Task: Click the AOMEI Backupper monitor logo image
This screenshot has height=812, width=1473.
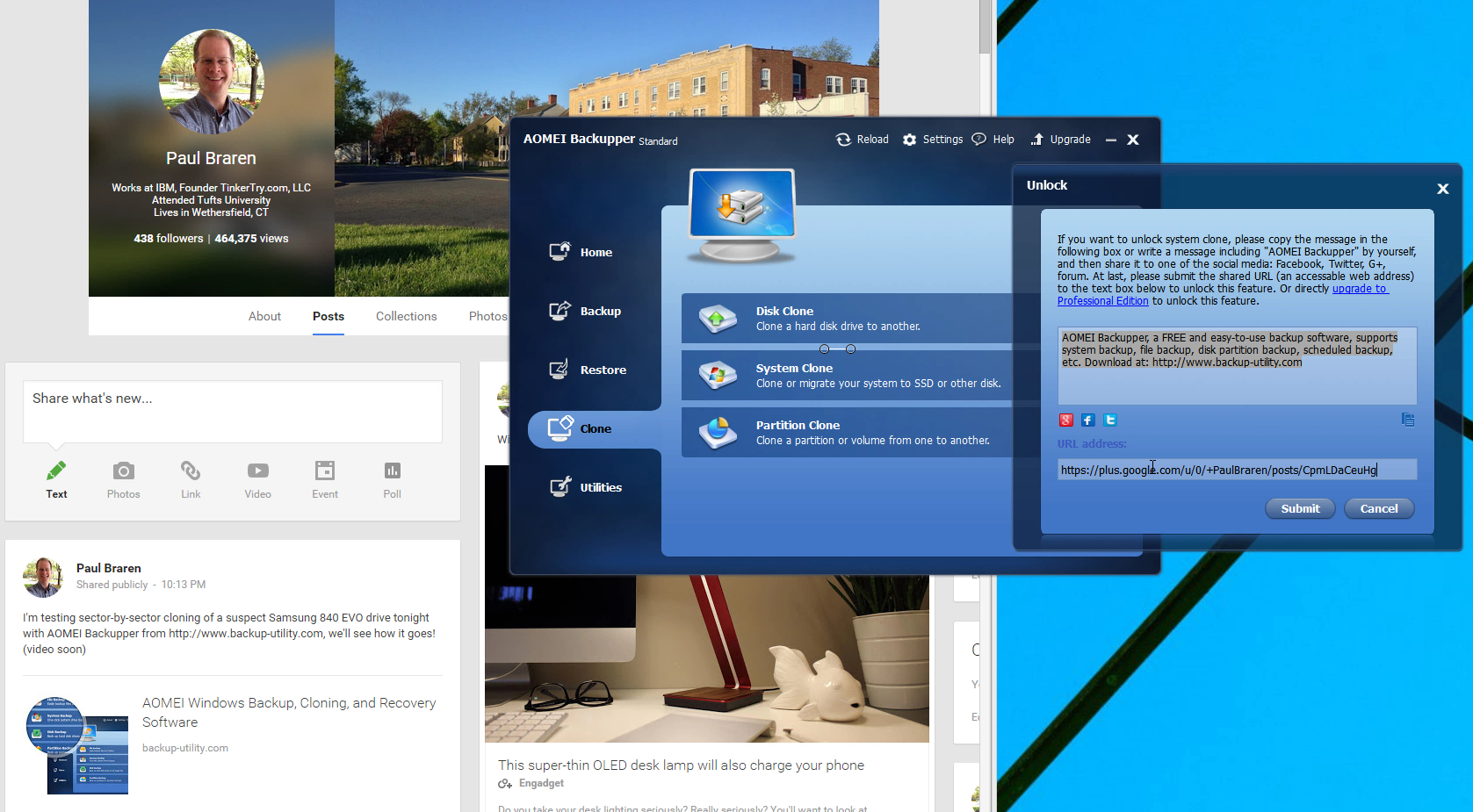Action: pyautogui.click(x=742, y=215)
